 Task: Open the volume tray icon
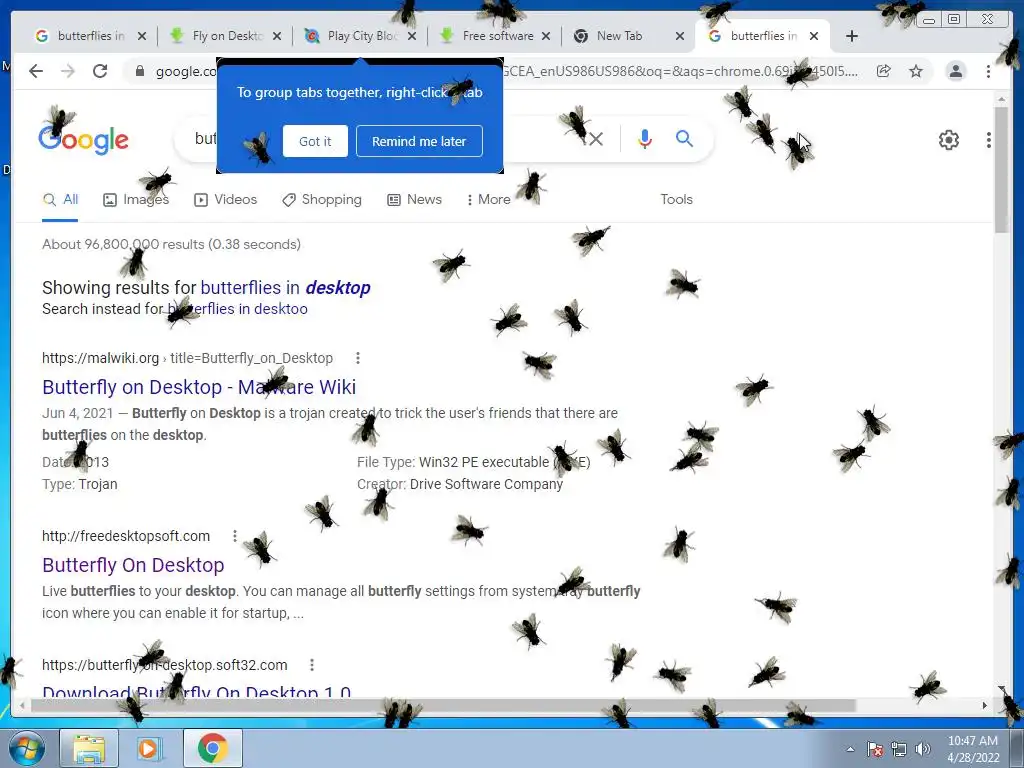point(923,750)
